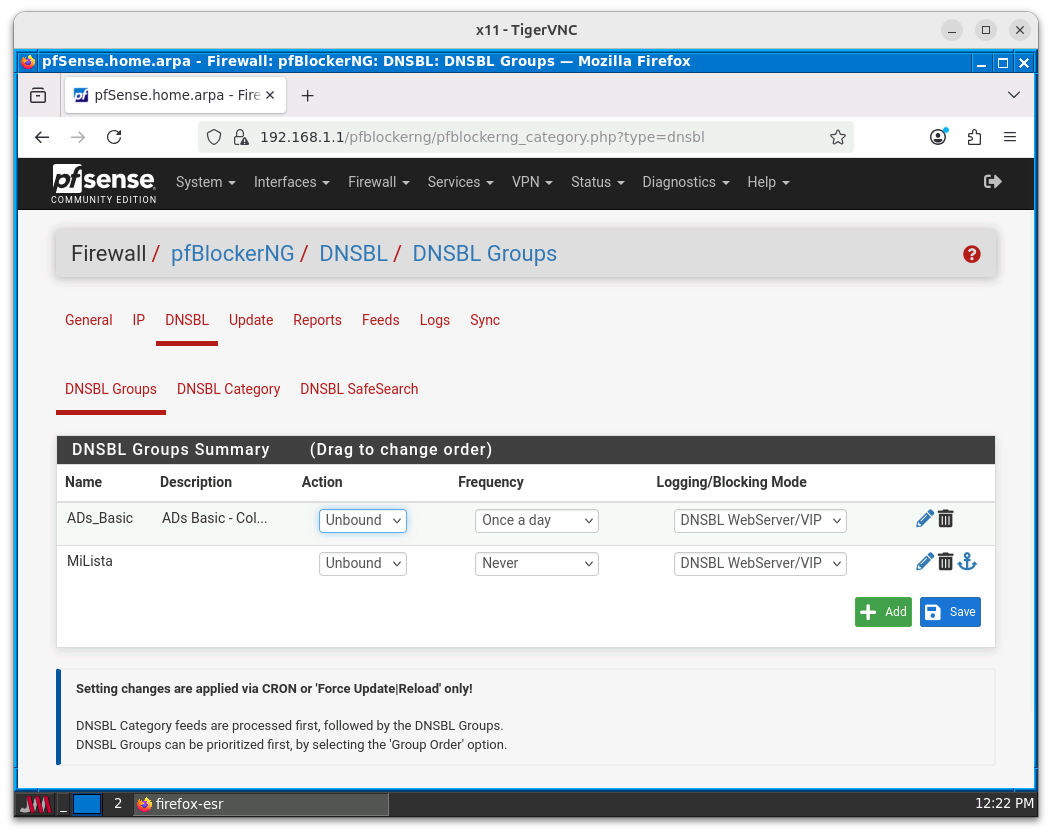Viewport: 1052px width, 834px height.
Task: Edit the MiLista group with pencil icon
Action: [x=925, y=562]
